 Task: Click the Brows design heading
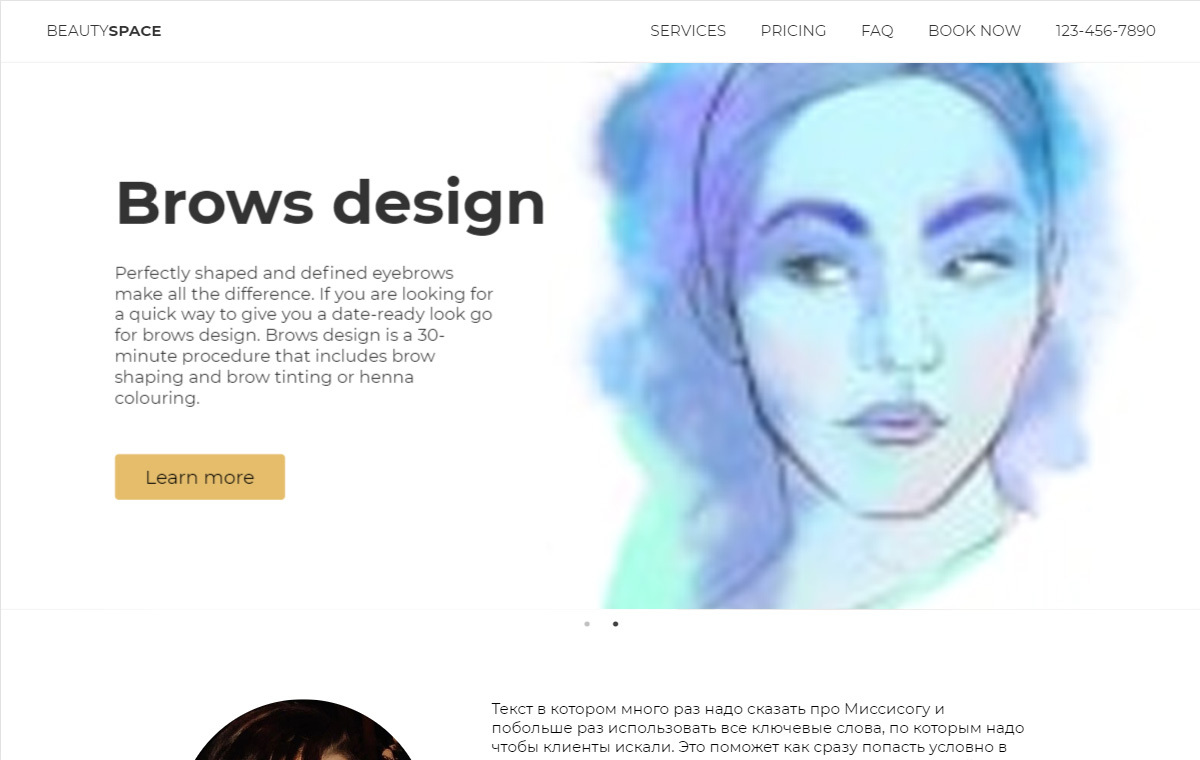coord(331,204)
